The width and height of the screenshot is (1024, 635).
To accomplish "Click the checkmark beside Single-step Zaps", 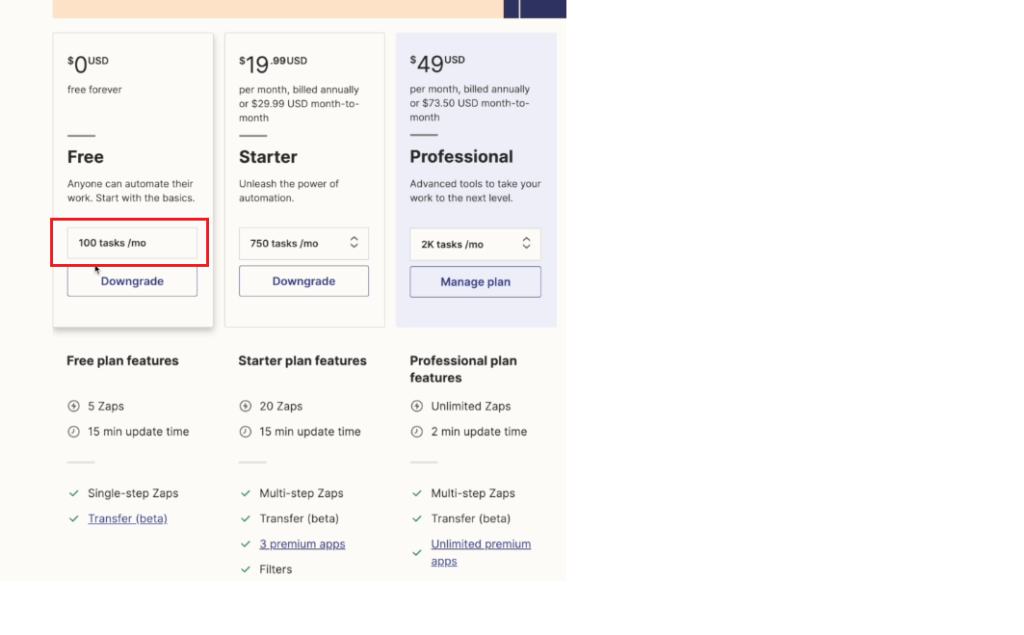I will 74,493.
